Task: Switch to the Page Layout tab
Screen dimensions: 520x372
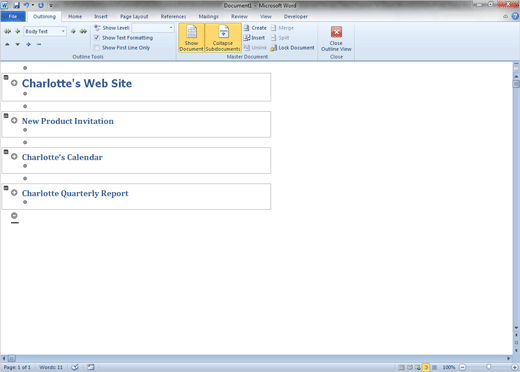Action: 134,16
